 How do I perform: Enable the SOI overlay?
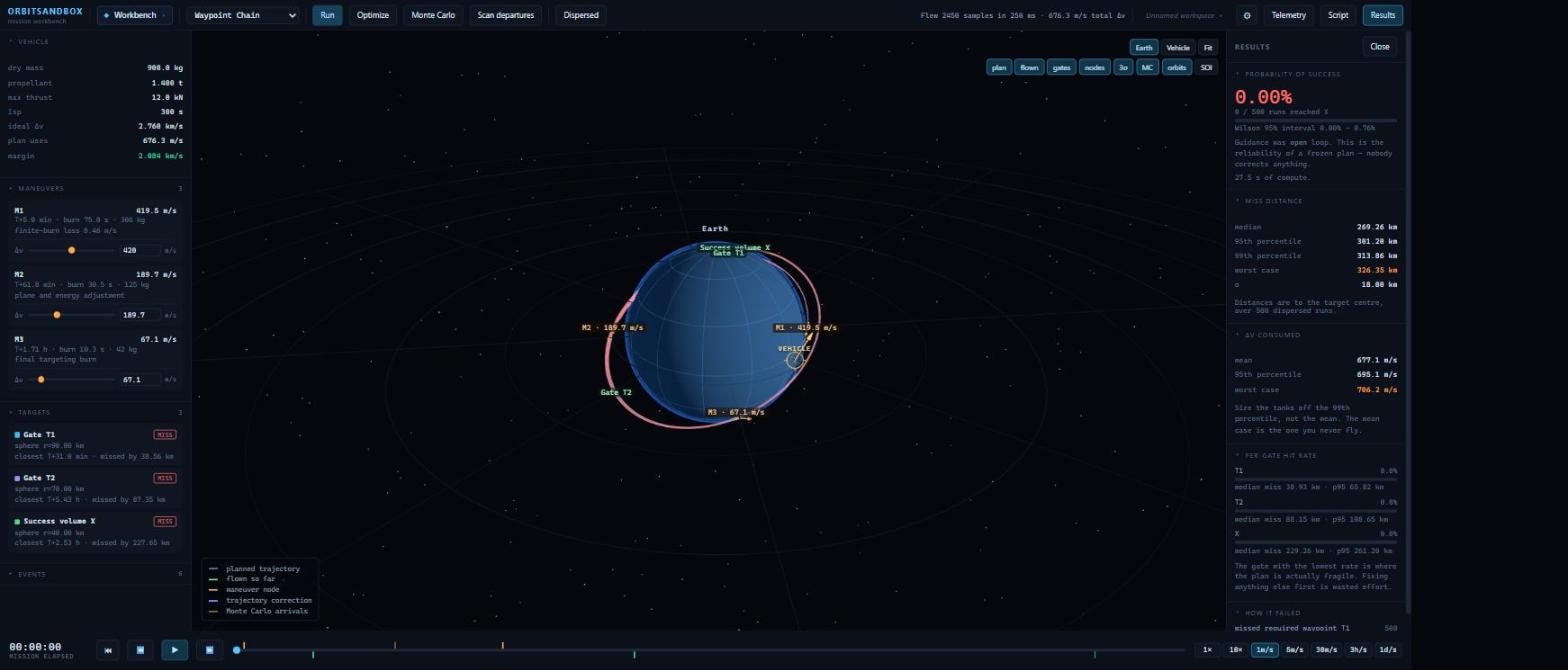pyautogui.click(x=1206, y=67)
